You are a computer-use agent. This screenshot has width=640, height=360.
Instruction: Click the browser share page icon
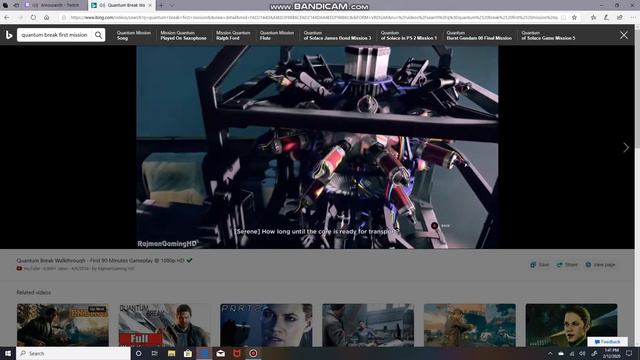click(620, 18)
